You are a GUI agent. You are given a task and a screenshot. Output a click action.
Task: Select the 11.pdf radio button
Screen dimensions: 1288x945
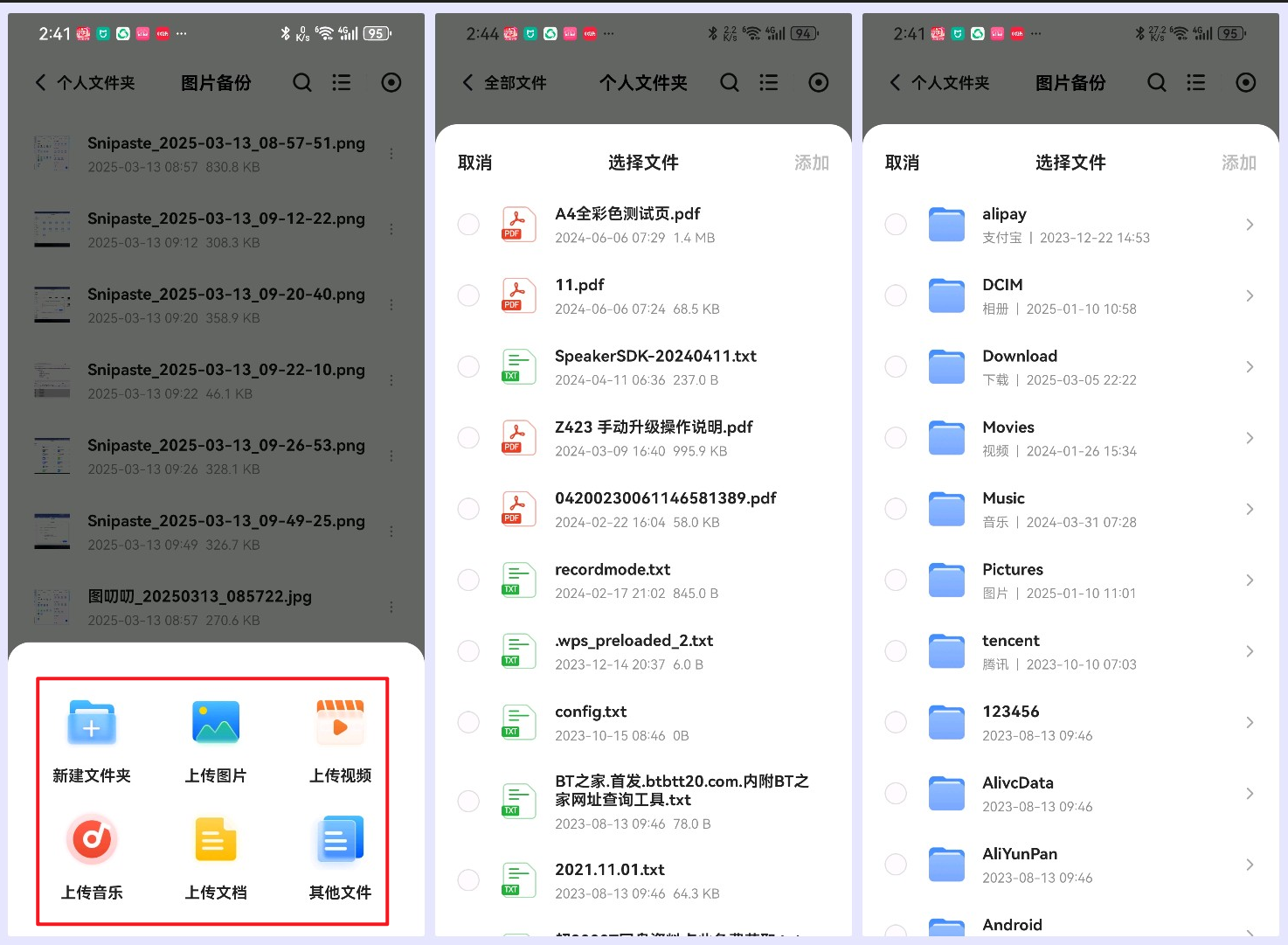468,295
